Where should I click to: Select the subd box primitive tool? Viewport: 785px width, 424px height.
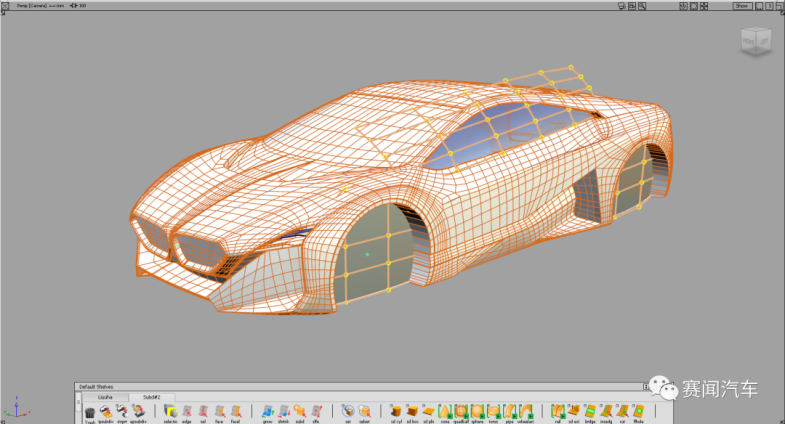tap(412, 412)
